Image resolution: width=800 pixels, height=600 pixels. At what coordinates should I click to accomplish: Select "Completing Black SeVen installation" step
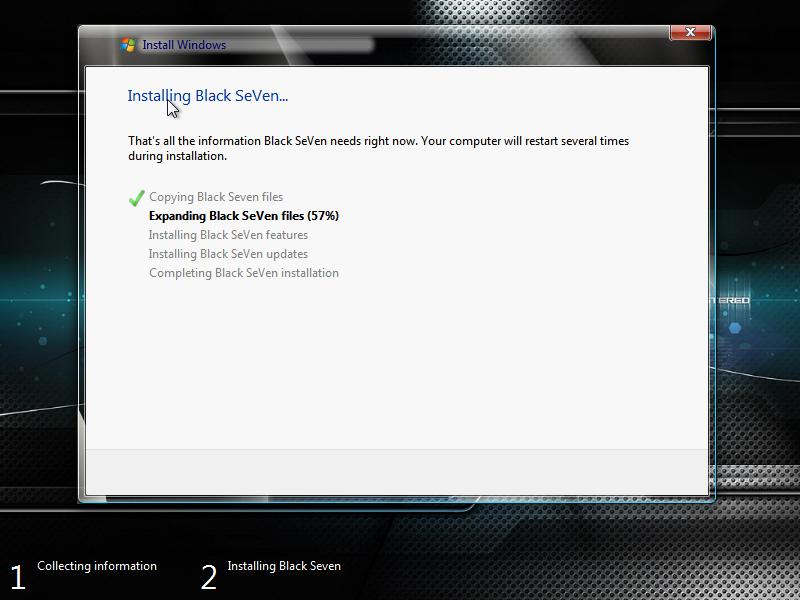[244, 273]
